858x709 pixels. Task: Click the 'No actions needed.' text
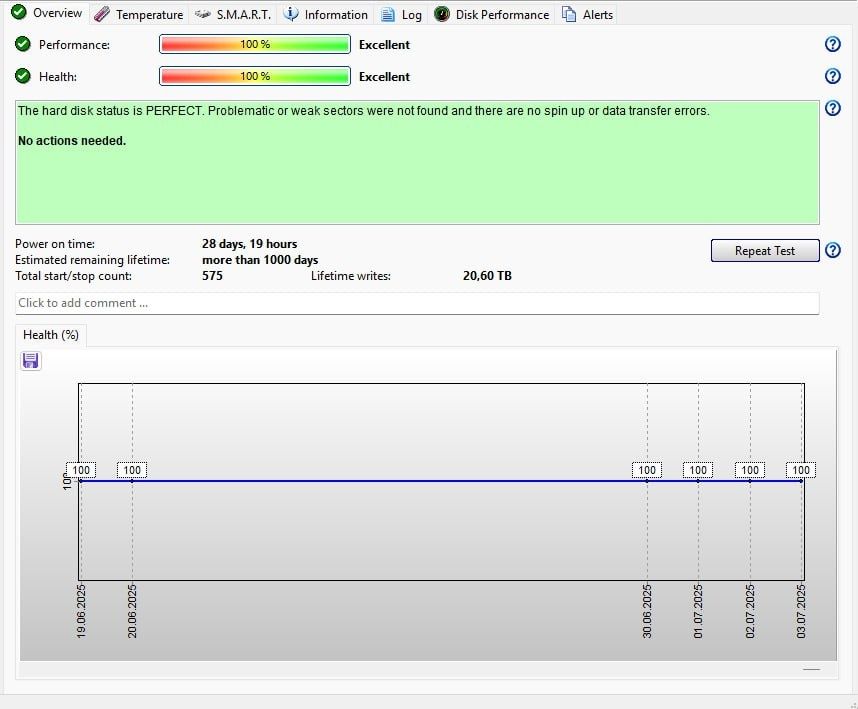tap(72, 141)
